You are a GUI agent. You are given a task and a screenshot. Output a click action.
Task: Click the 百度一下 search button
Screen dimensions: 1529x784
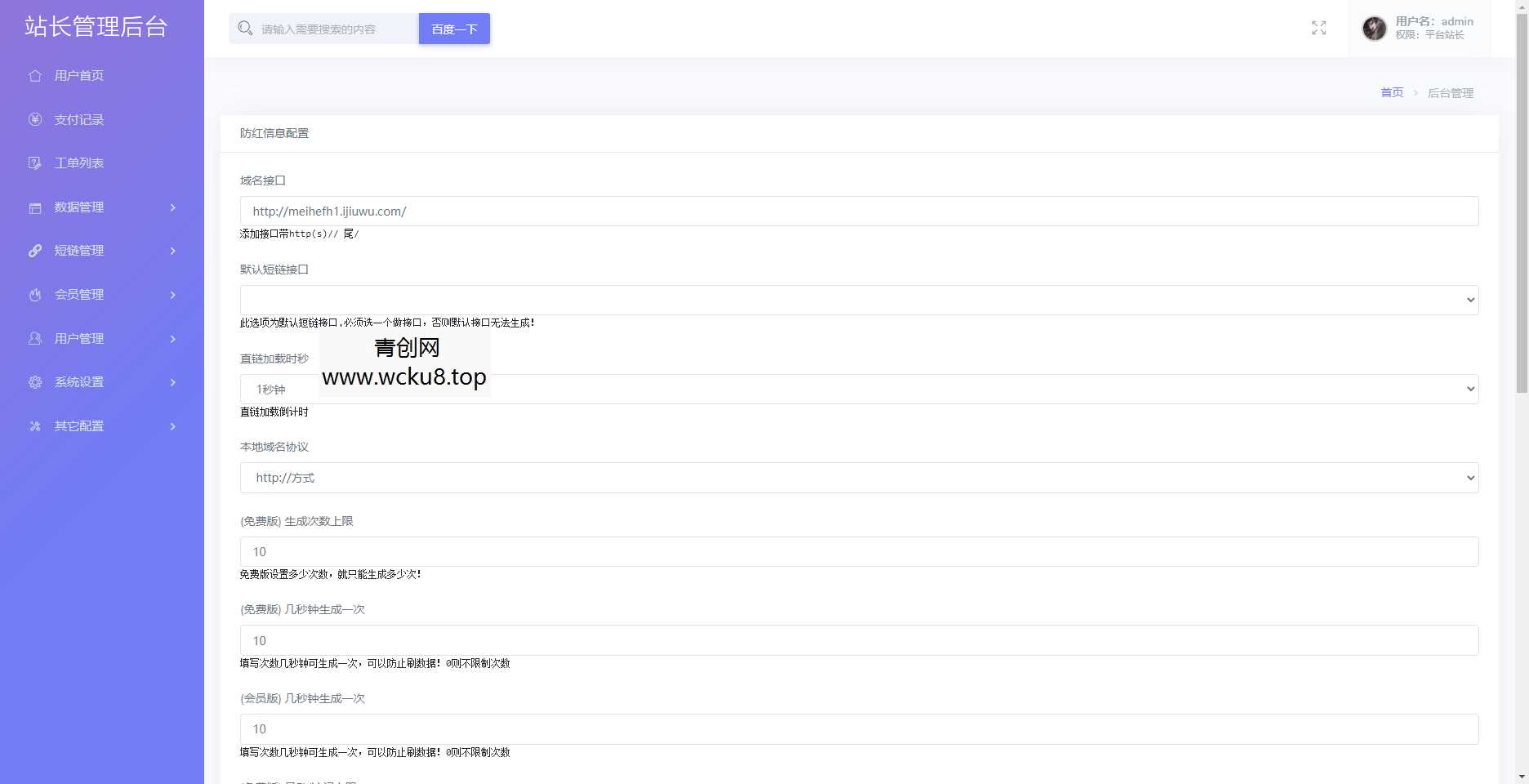coord(454,29)
